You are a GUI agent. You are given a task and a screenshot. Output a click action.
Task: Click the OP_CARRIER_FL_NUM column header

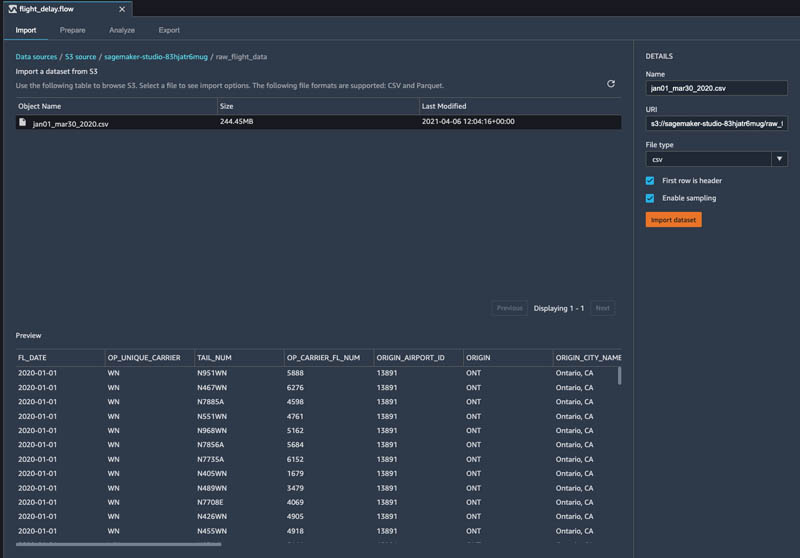[x=323, y=358]
